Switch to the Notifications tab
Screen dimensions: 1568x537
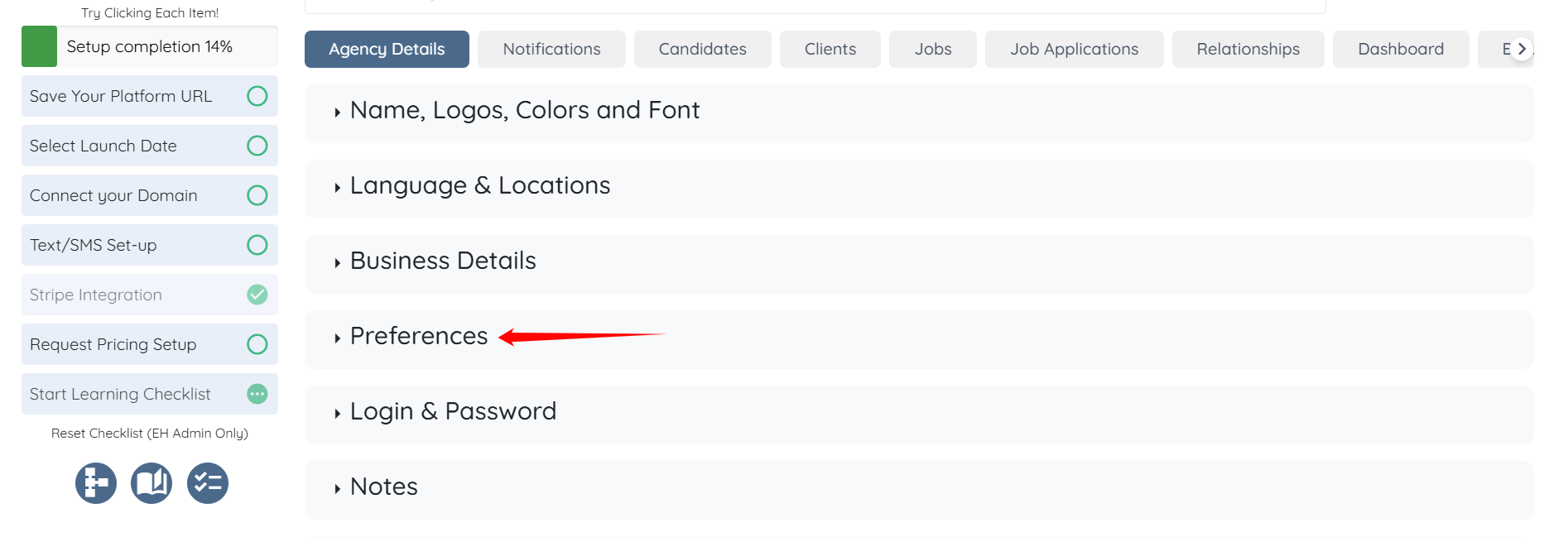coord(551,50)
